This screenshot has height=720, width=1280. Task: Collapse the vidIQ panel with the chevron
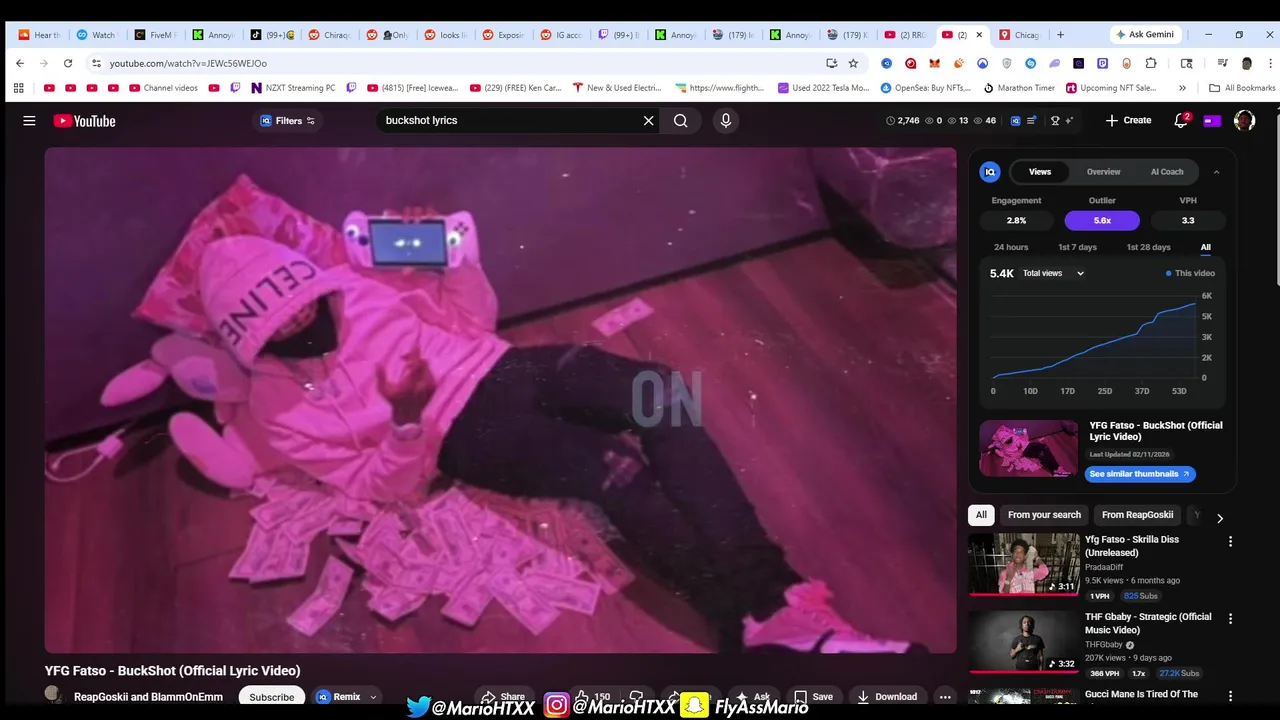(x=1216, y=172)
